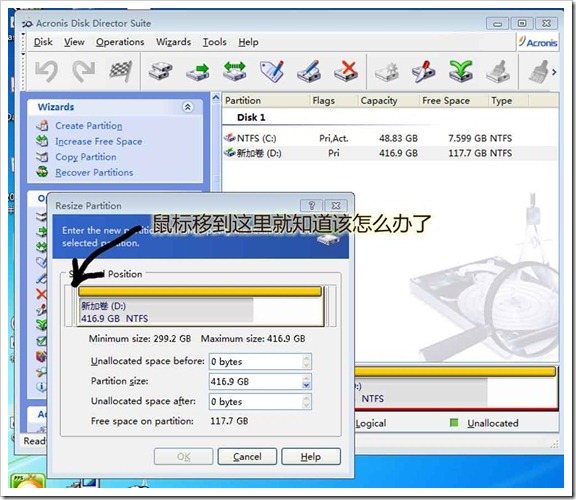The height and width of the screenshot is (500, 576).
Task: Sort by the Capacity column header
Action: pyautogui.click(x=389, y=100)
